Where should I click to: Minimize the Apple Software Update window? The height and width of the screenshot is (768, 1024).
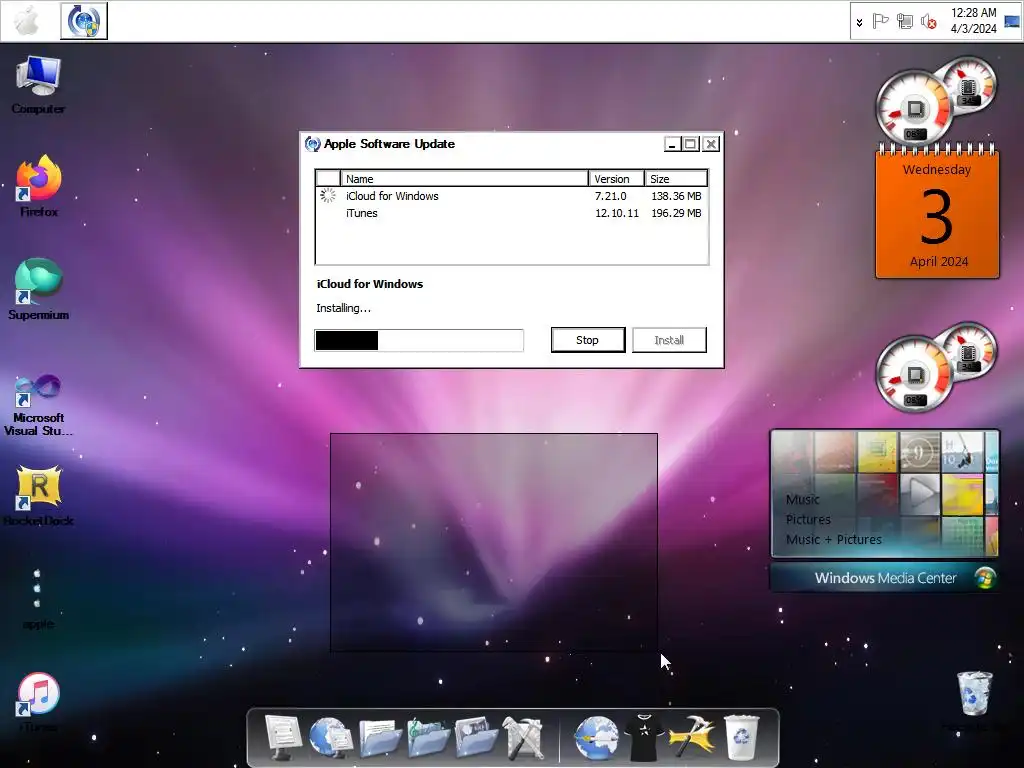coord(673,144)
